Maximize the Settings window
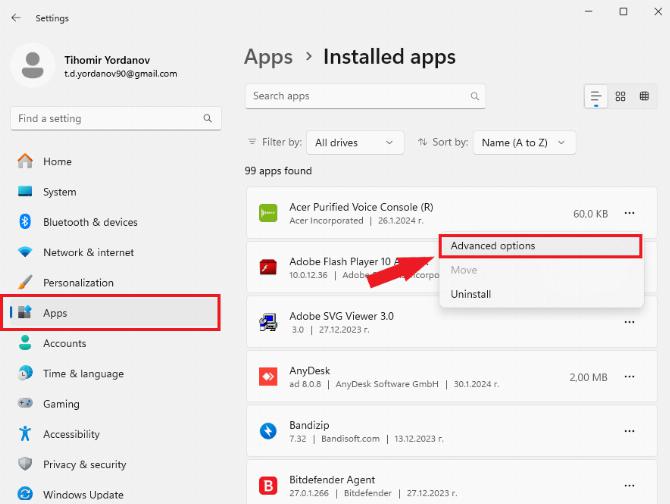670x504 pixels. [623, 12]
